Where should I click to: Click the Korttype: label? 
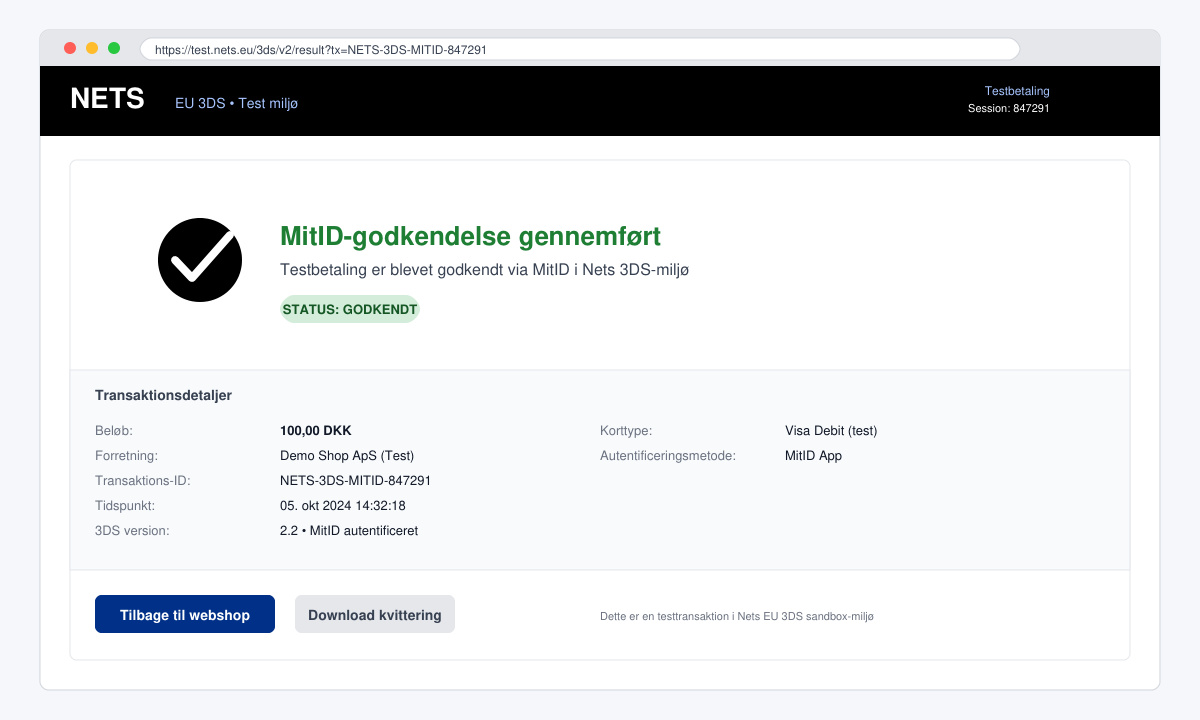626,431
